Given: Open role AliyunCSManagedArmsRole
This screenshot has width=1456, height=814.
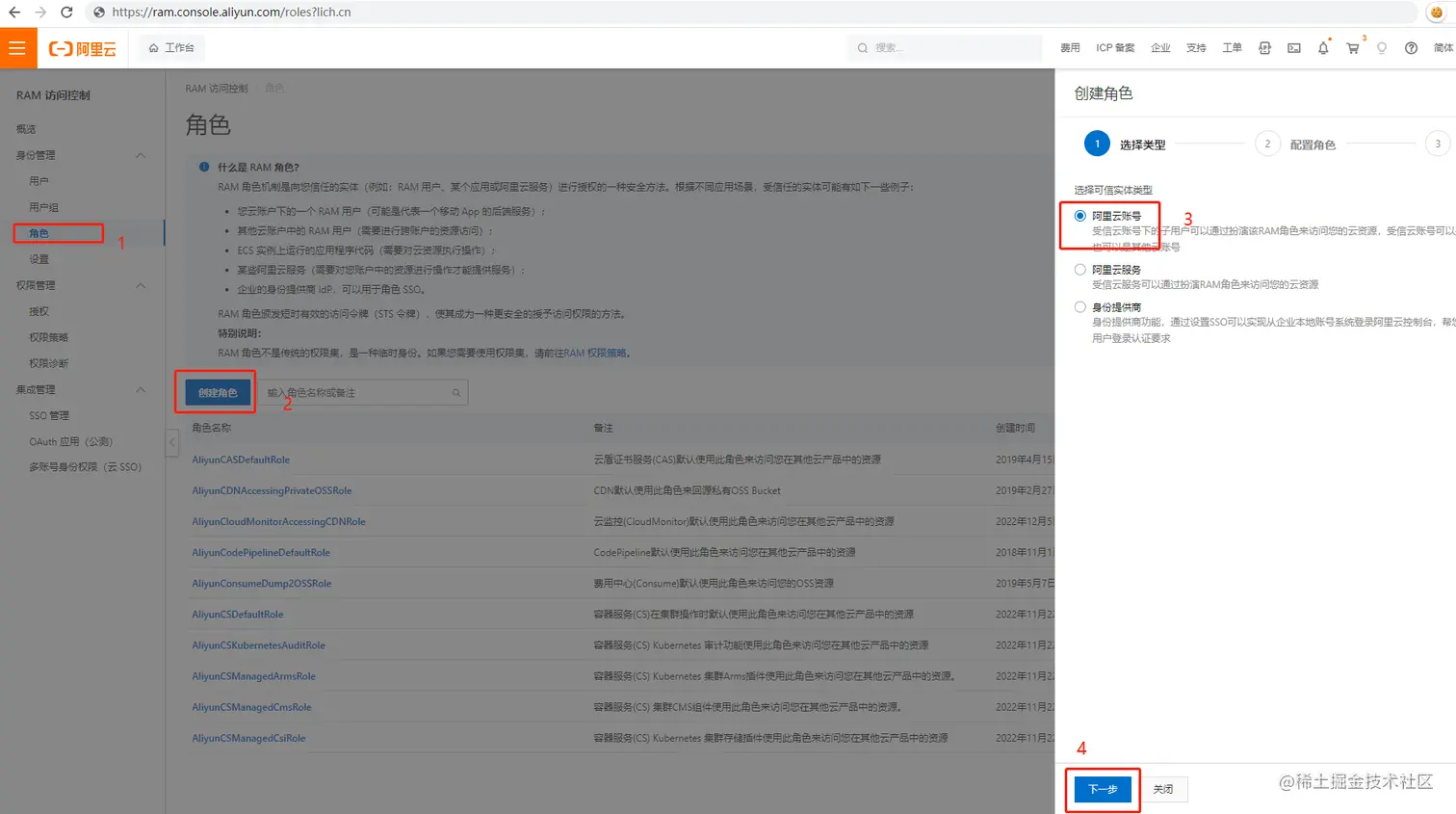Looking at the screenshot, I should coord(253,676).
